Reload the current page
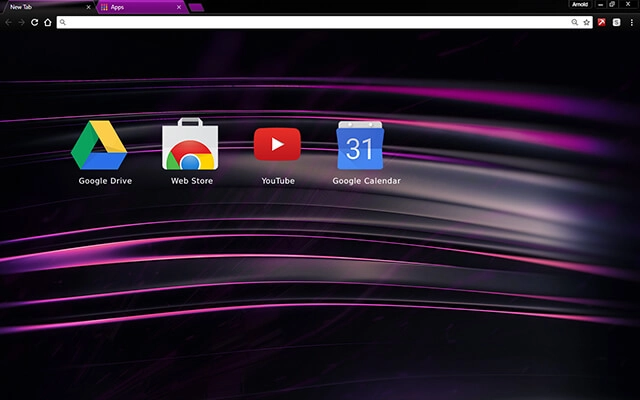 (35, 22)
